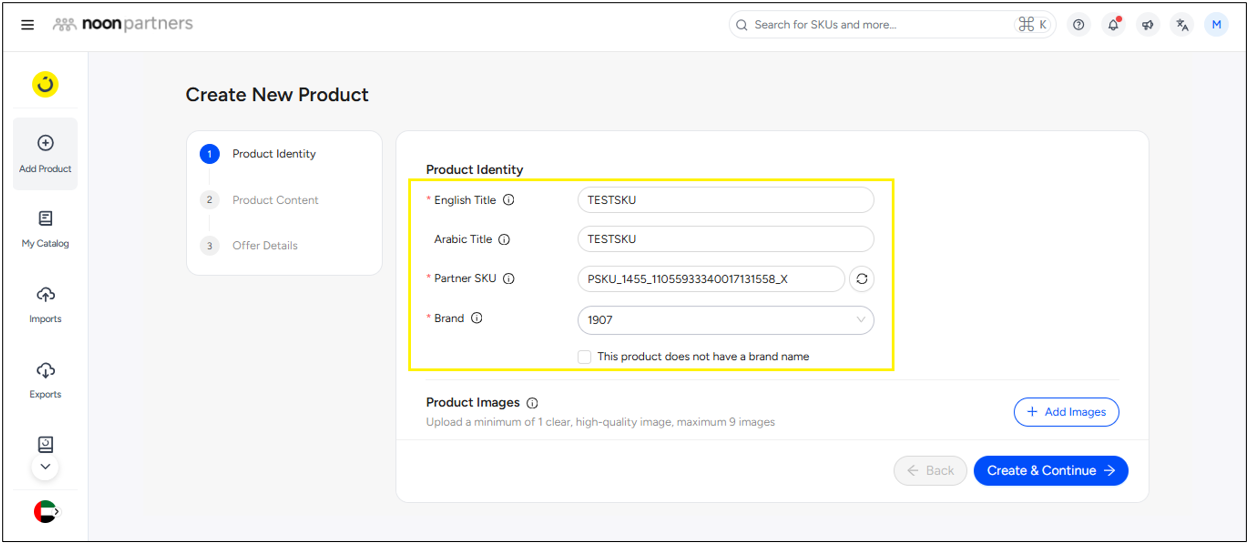Switch language with the translate icon
The height and width of the screenshot is (545, 1251).
click(1182, 25)
